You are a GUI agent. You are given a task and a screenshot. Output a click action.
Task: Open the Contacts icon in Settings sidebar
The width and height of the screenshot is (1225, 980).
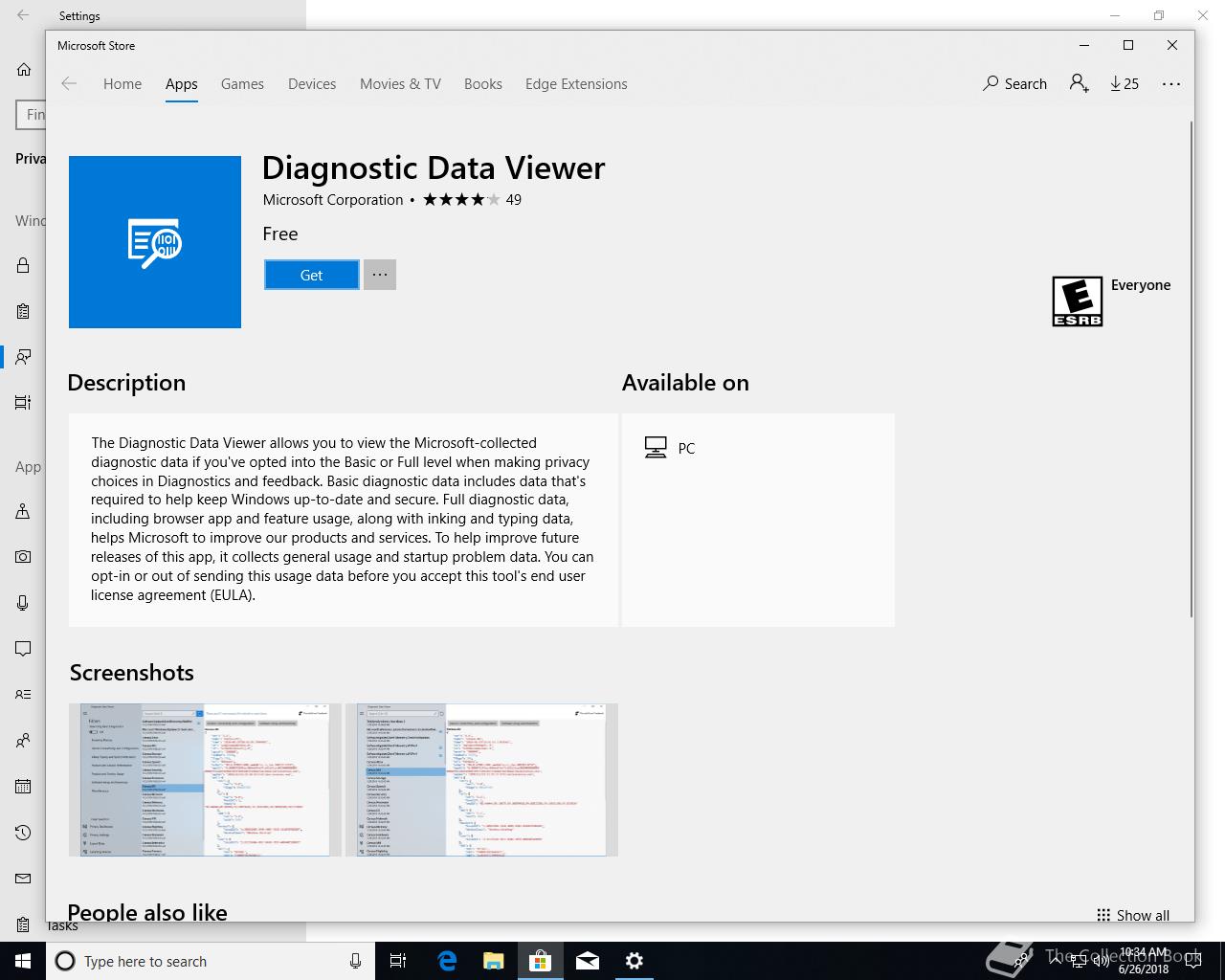click(23, 741)
